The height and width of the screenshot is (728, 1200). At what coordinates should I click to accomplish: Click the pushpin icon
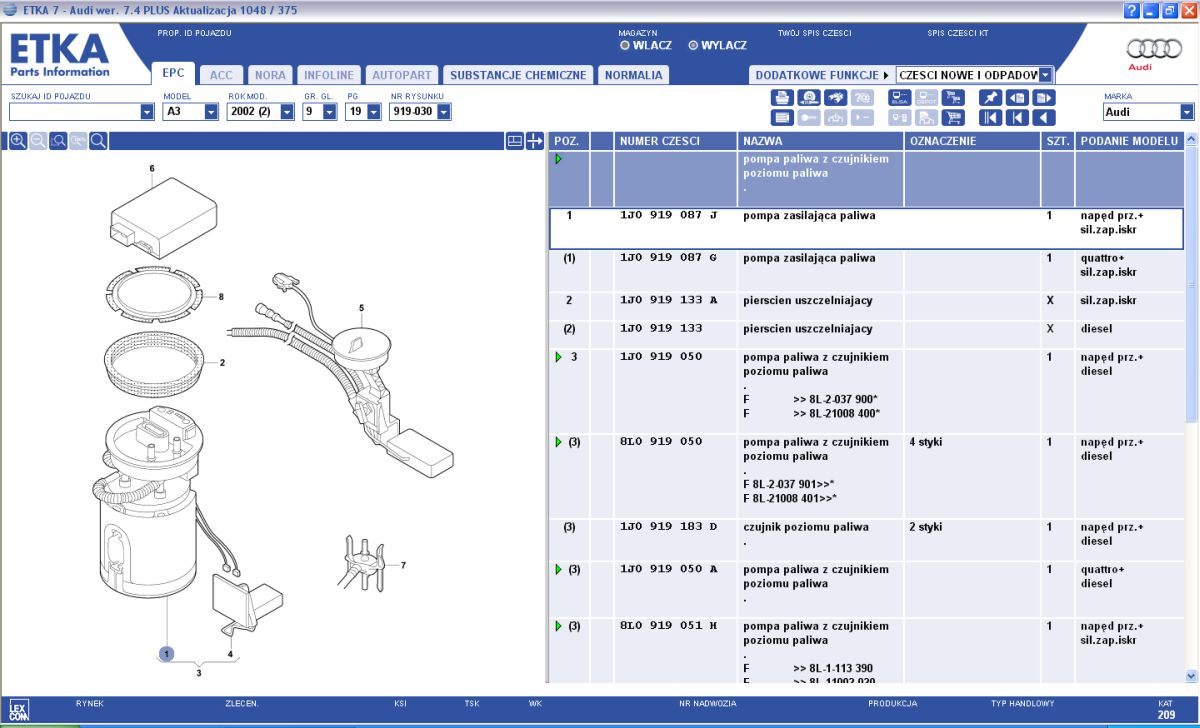point(990,98)
